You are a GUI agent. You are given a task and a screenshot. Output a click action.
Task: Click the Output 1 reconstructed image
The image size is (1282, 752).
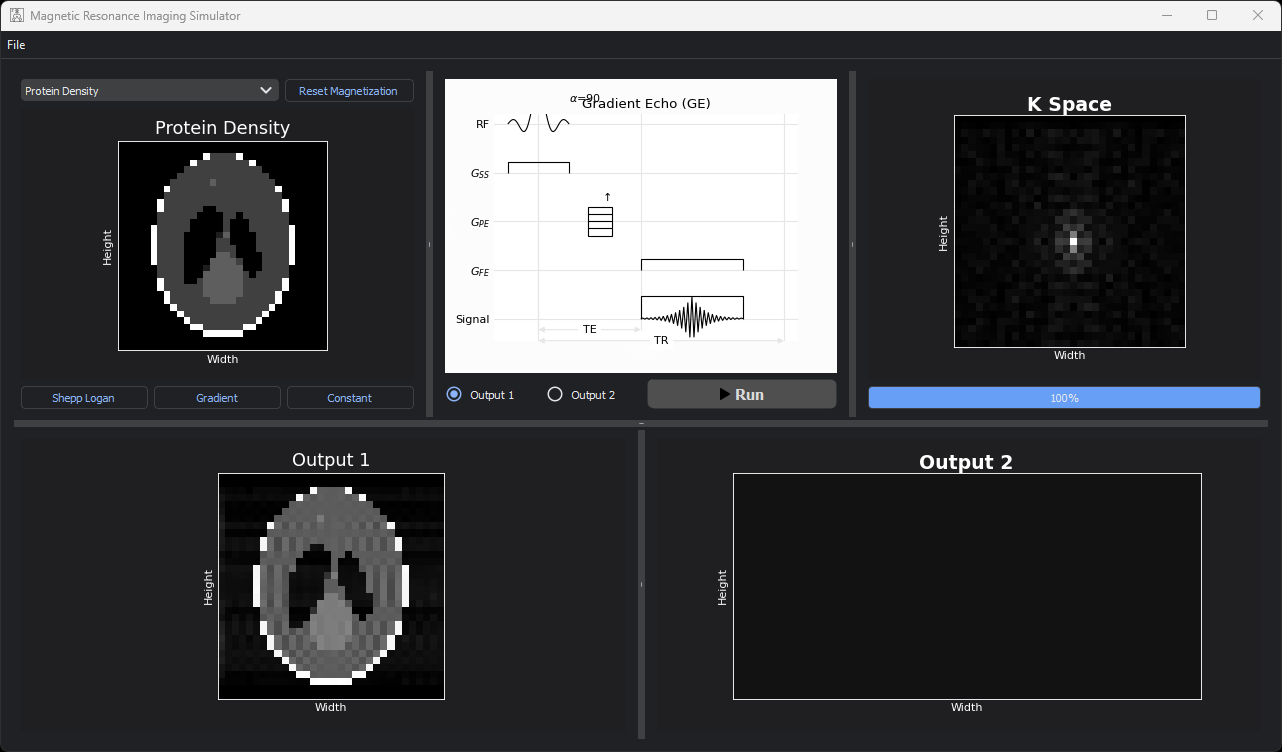(331, 586)
